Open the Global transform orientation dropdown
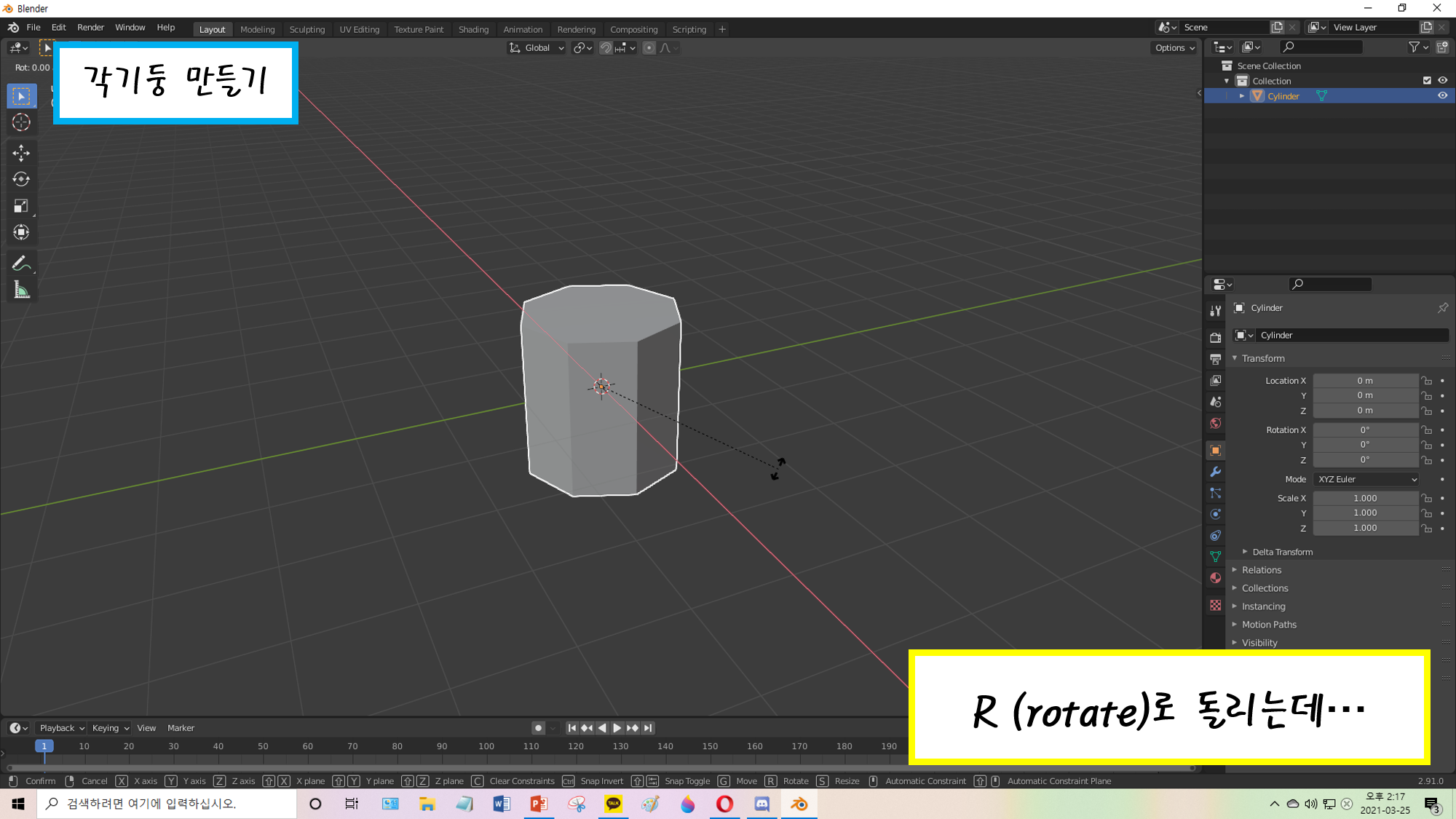This screenshot has width=1456, height=819. pos(537,48)
